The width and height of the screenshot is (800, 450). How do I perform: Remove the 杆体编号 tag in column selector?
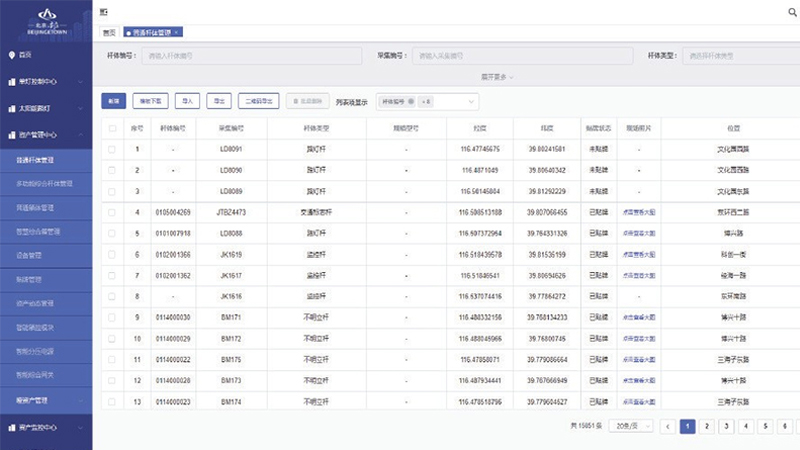(x=410, y=101)
